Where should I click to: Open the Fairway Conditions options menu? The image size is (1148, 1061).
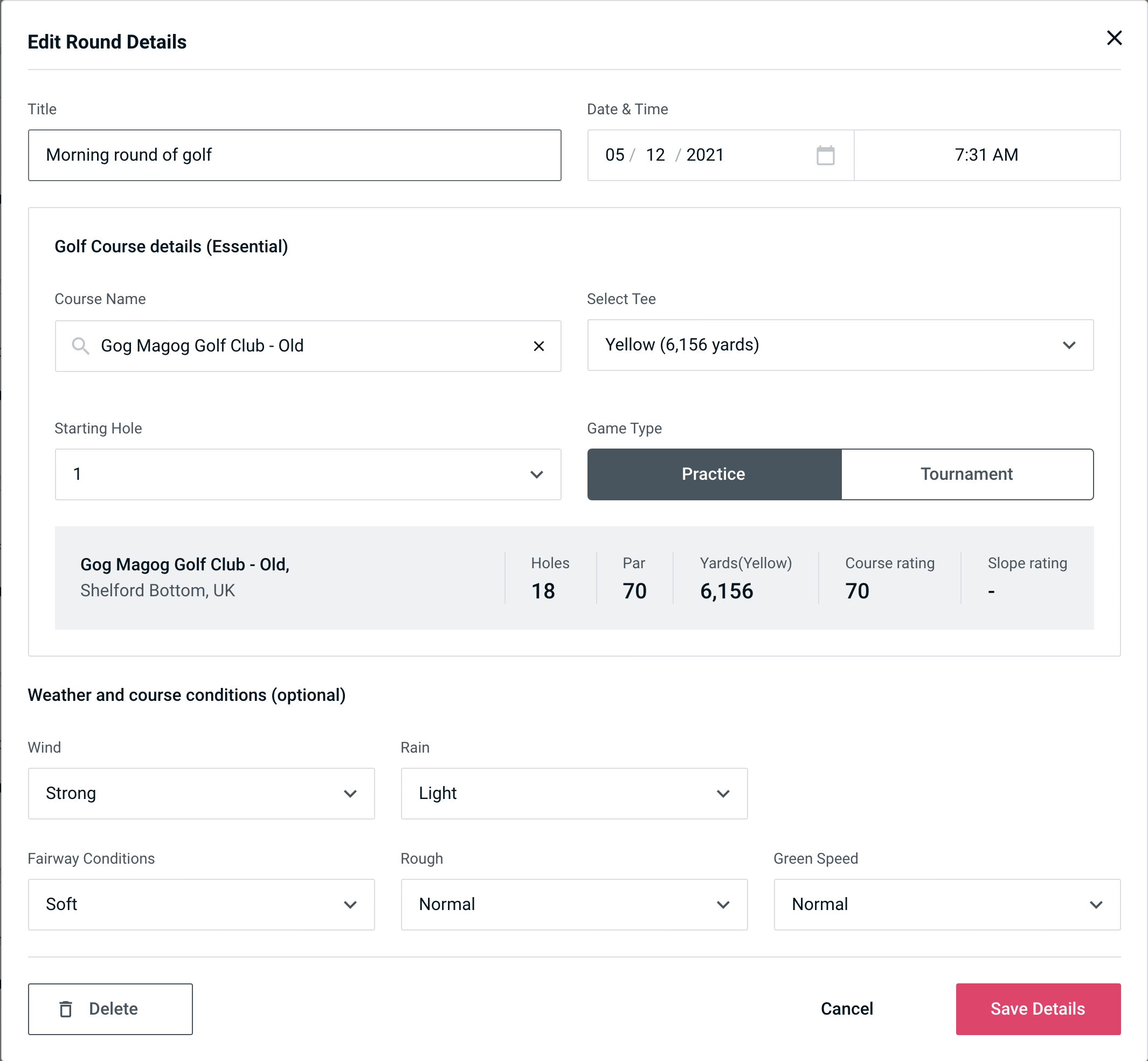(201, 904)
